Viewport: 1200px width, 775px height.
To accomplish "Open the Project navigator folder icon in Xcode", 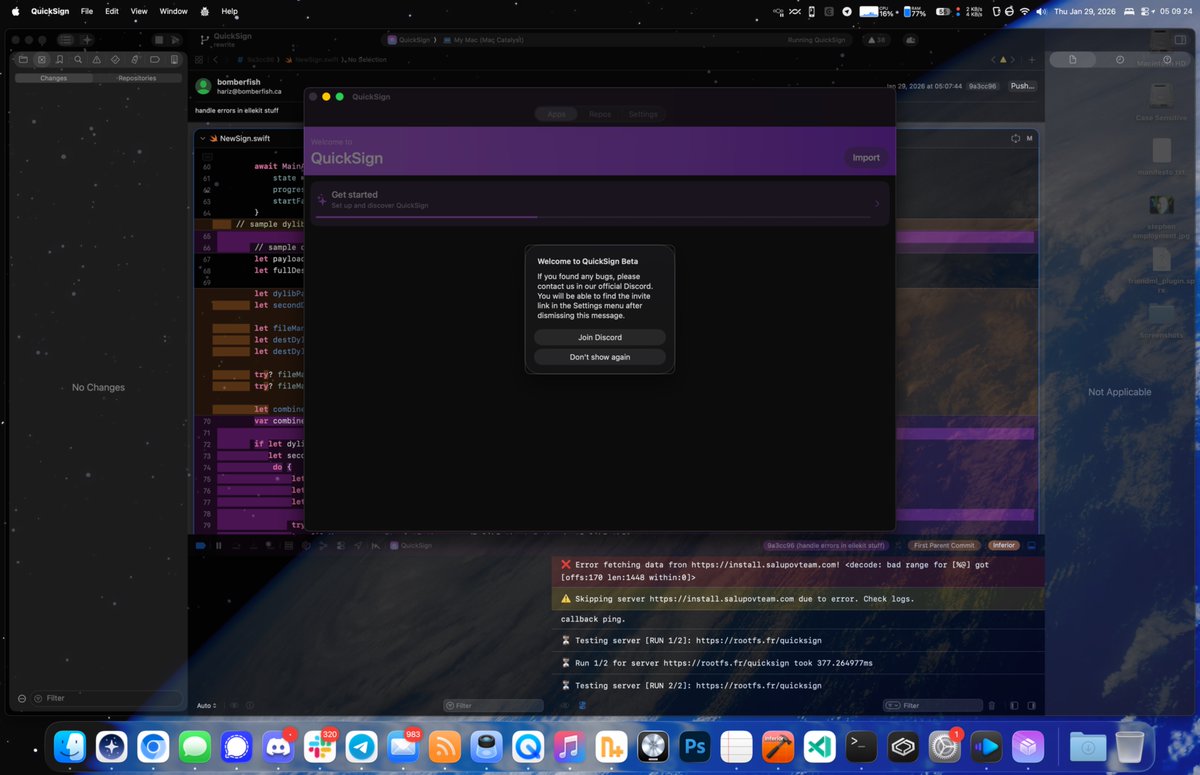I will coord(22,60).
